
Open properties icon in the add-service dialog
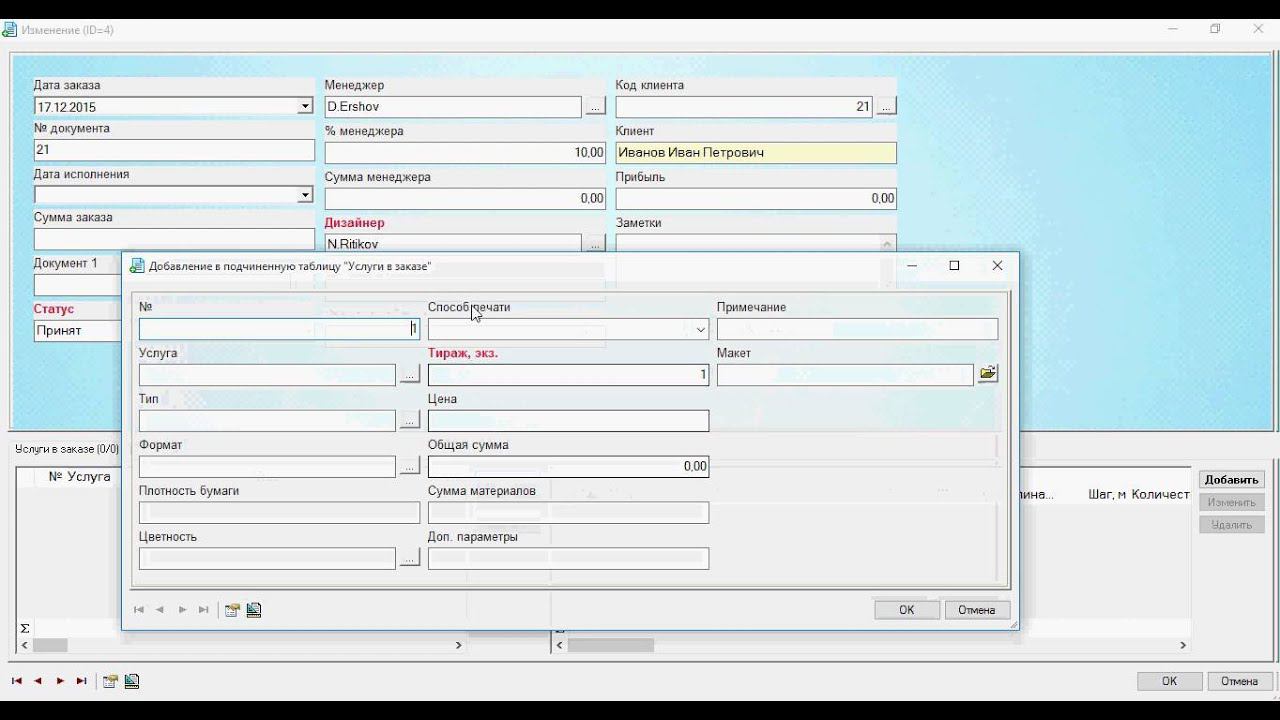232,610
